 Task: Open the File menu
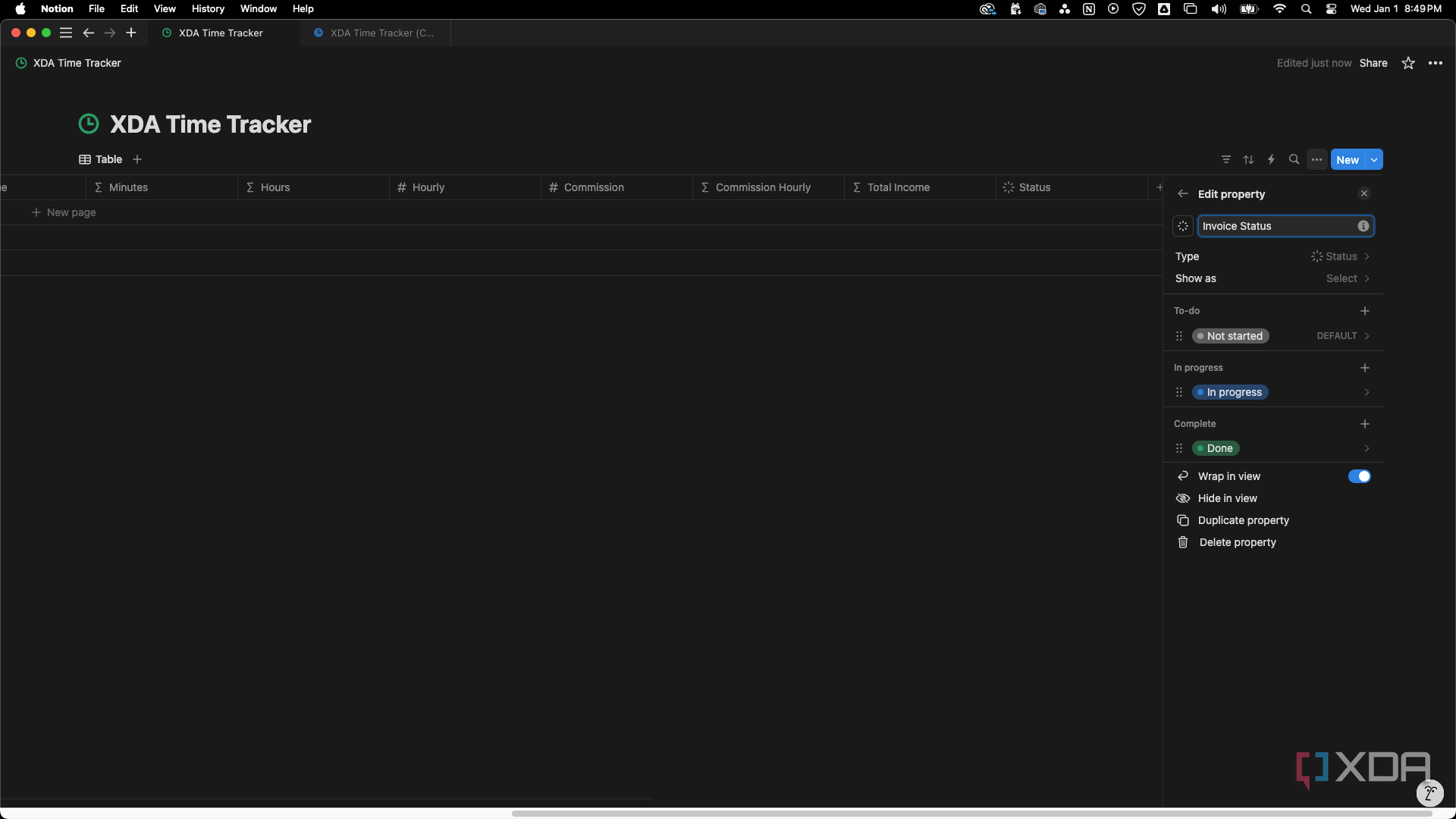coord(96,8)
